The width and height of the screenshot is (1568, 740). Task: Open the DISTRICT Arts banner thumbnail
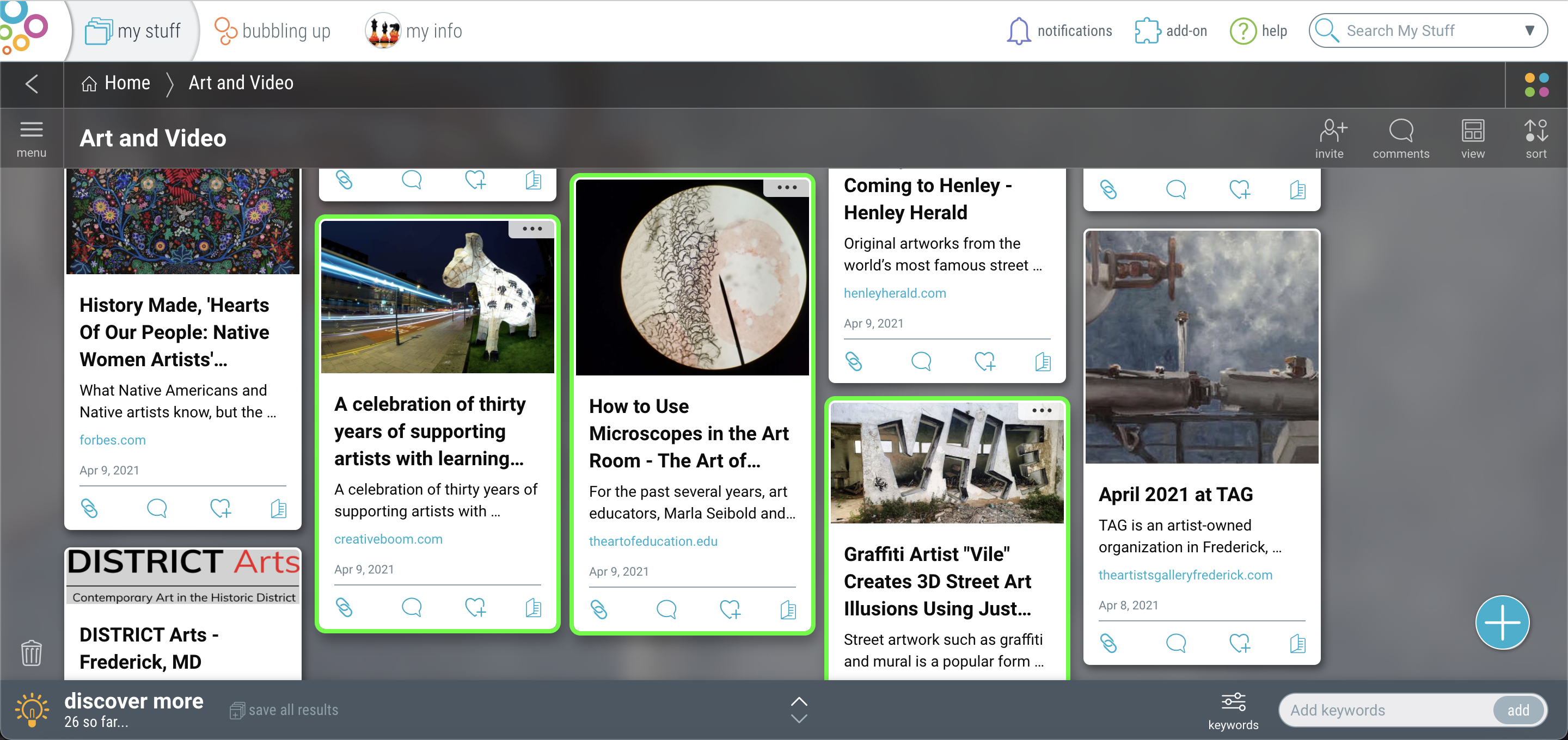tap(182, 576)
